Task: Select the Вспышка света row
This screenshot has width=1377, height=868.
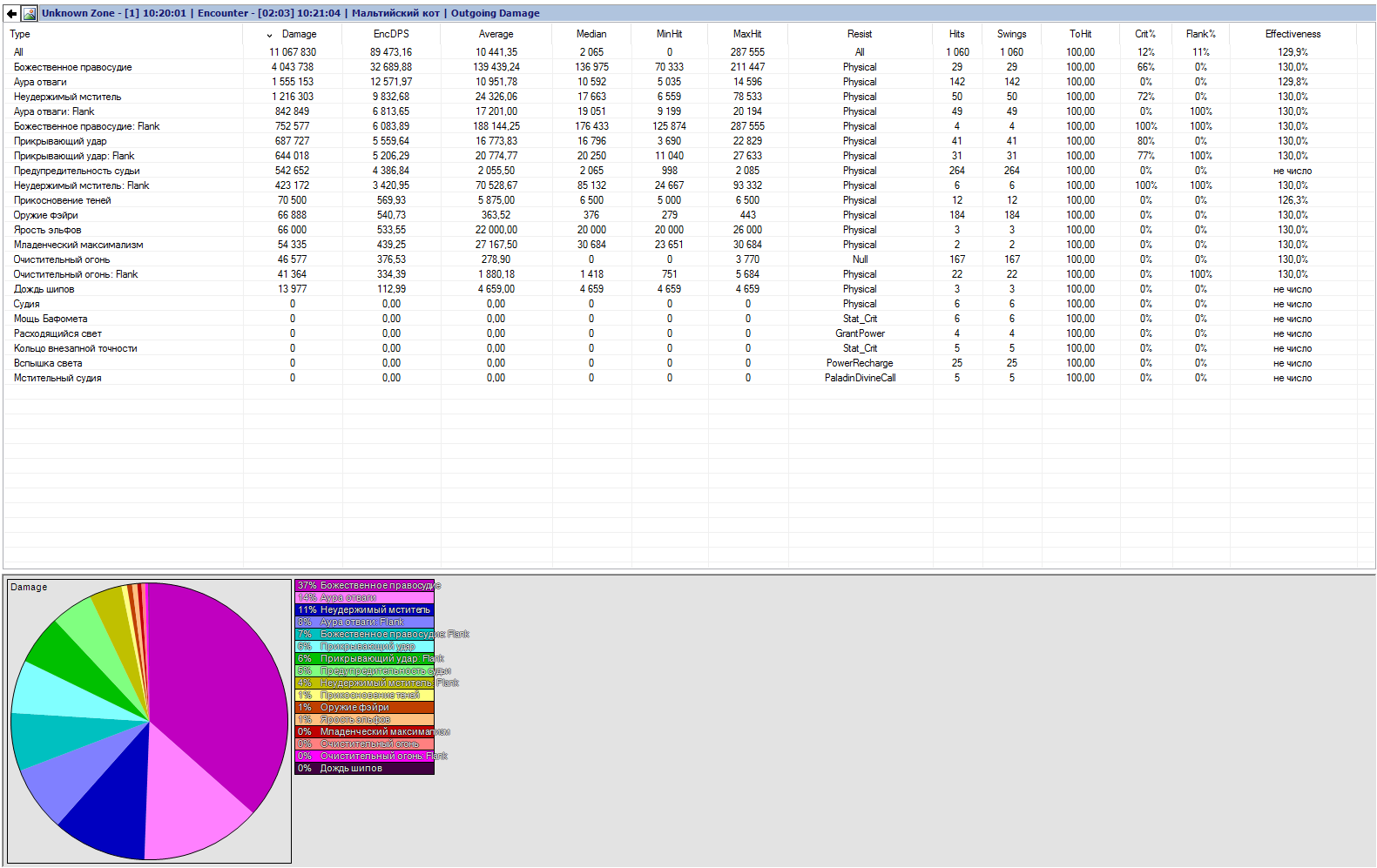Action: point(688,363)
